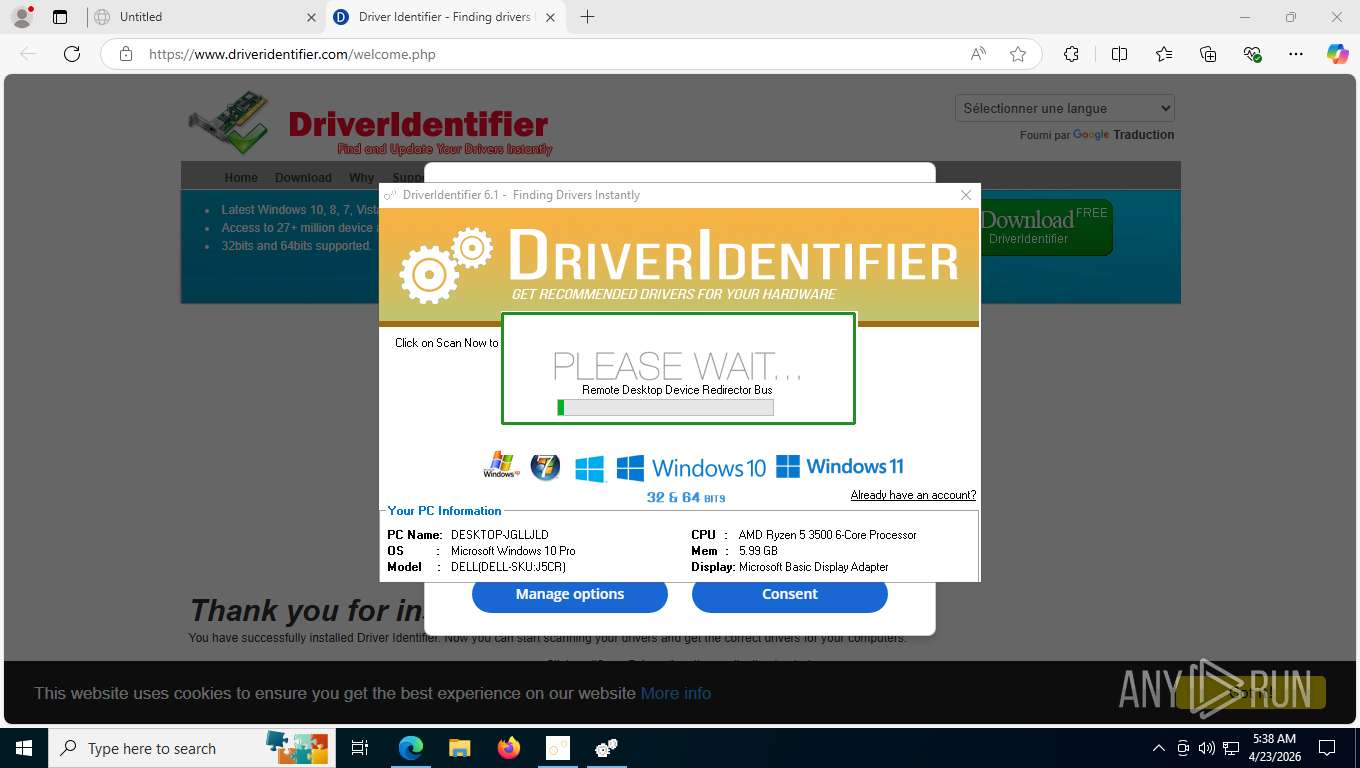
Task: Open the Windows Start menu
Action: click(x=24, y=748)
